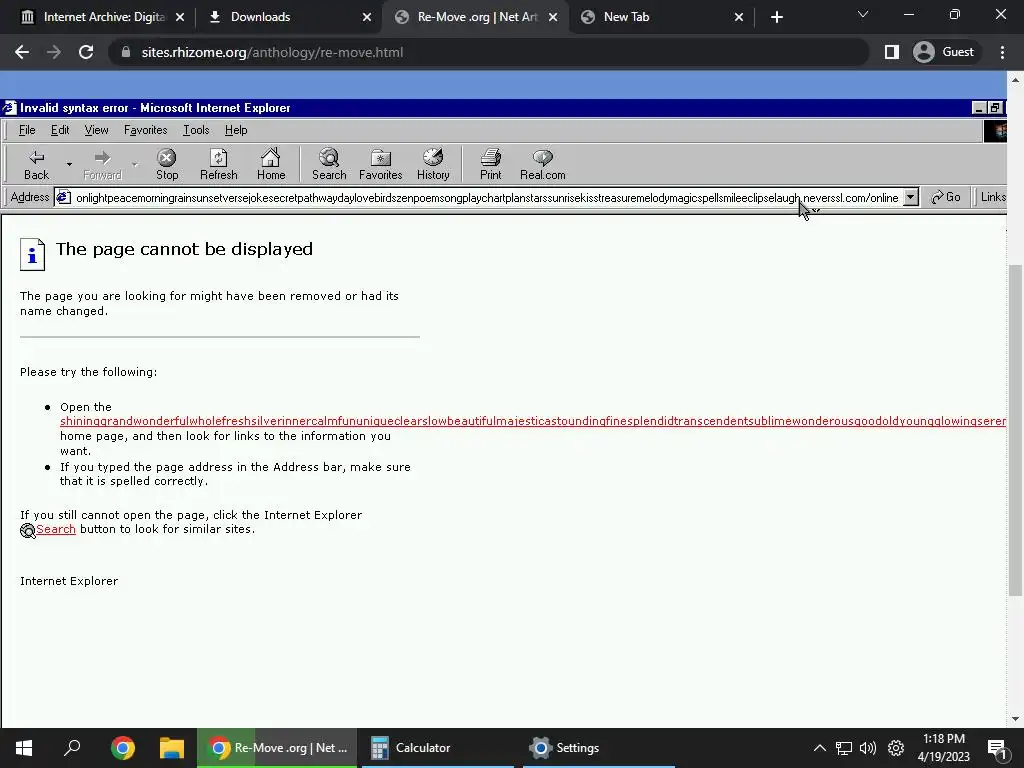This screenshot has width=1024, height=768.
Task: Open the Tools menu in Internet Explorer
Action: [x=196, y=130]
